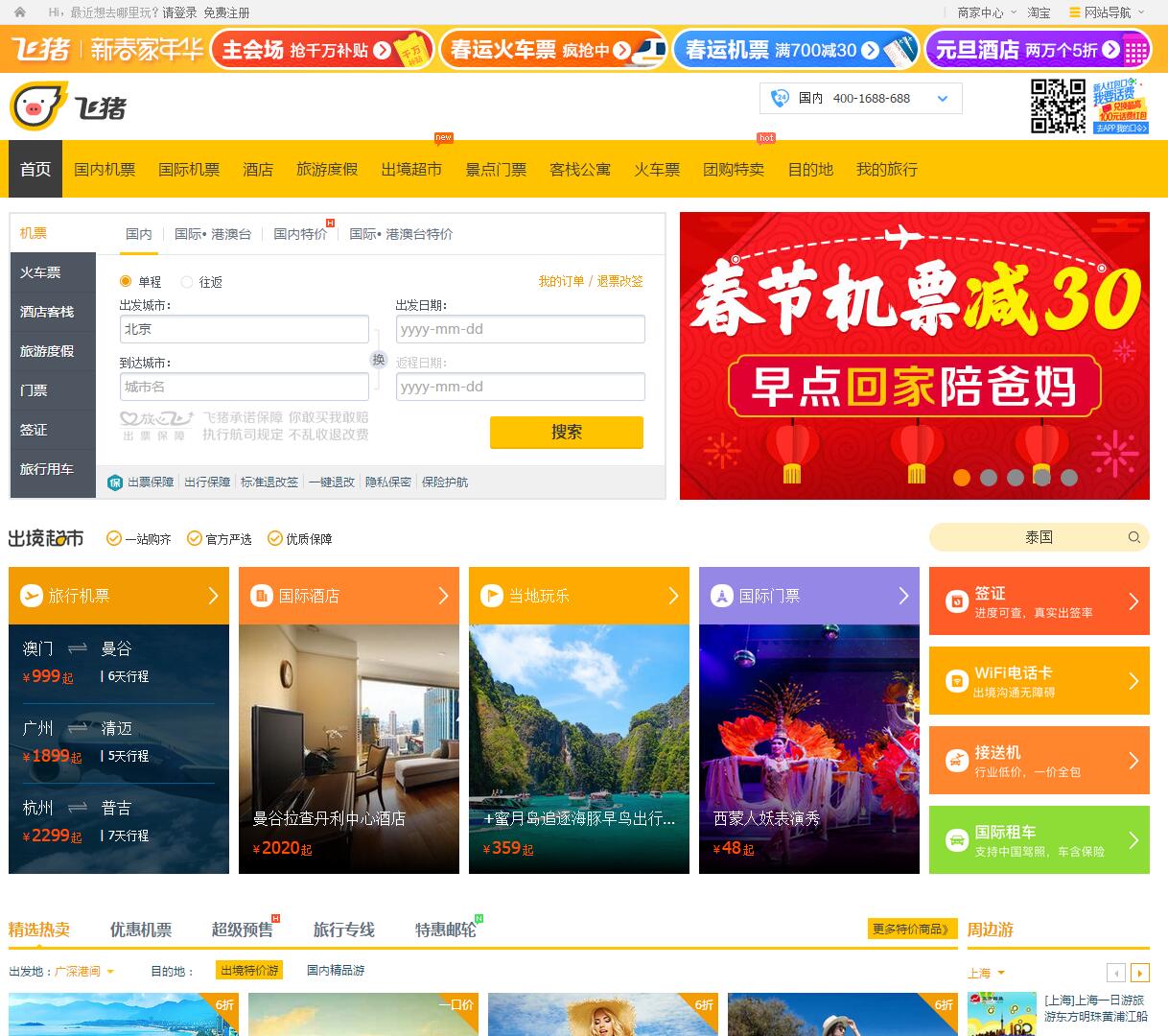Image resolution: width=1168 pixels, height=1036 pixels.
Task: Switch to 国际•港澳台 flight tab
Action: [x=213, y=234]
